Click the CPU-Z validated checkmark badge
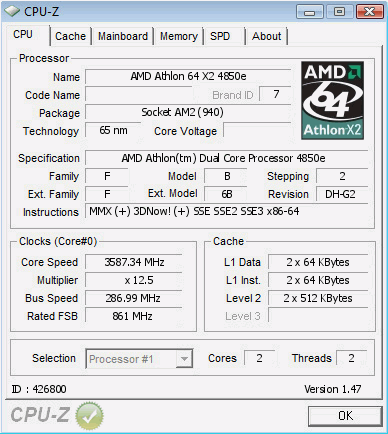Screen dimensions: 388x434 tap(89, 416)
